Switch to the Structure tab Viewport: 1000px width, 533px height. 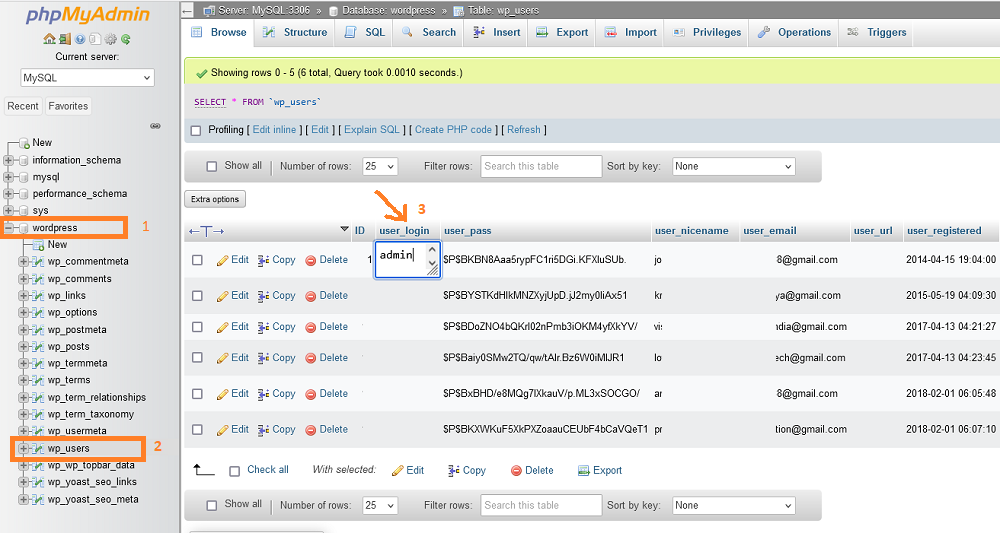coord(295,33)
